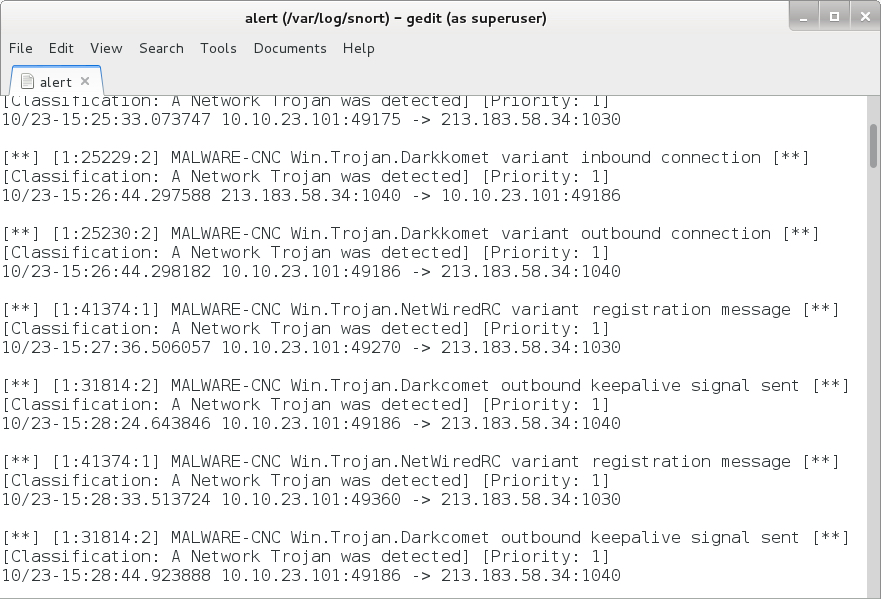Open the Help menu
Image resolution: width=881 pixels, height=599 pixels.
click(358, 48)
